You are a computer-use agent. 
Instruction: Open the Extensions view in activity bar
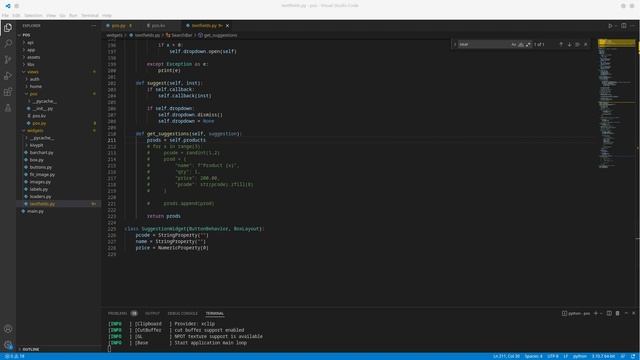tap(8, 92)
